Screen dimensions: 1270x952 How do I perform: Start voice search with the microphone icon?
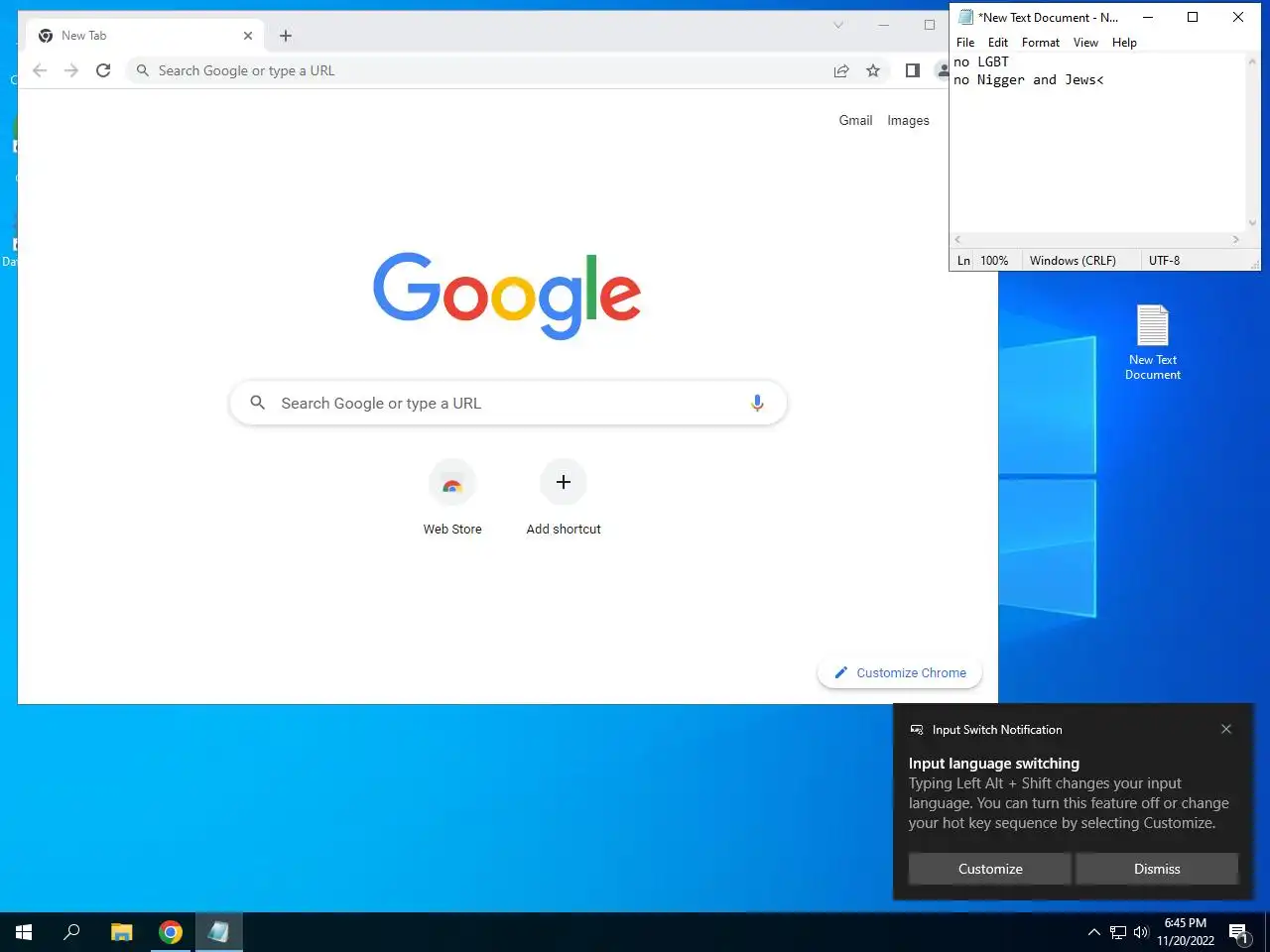(757, 403)
